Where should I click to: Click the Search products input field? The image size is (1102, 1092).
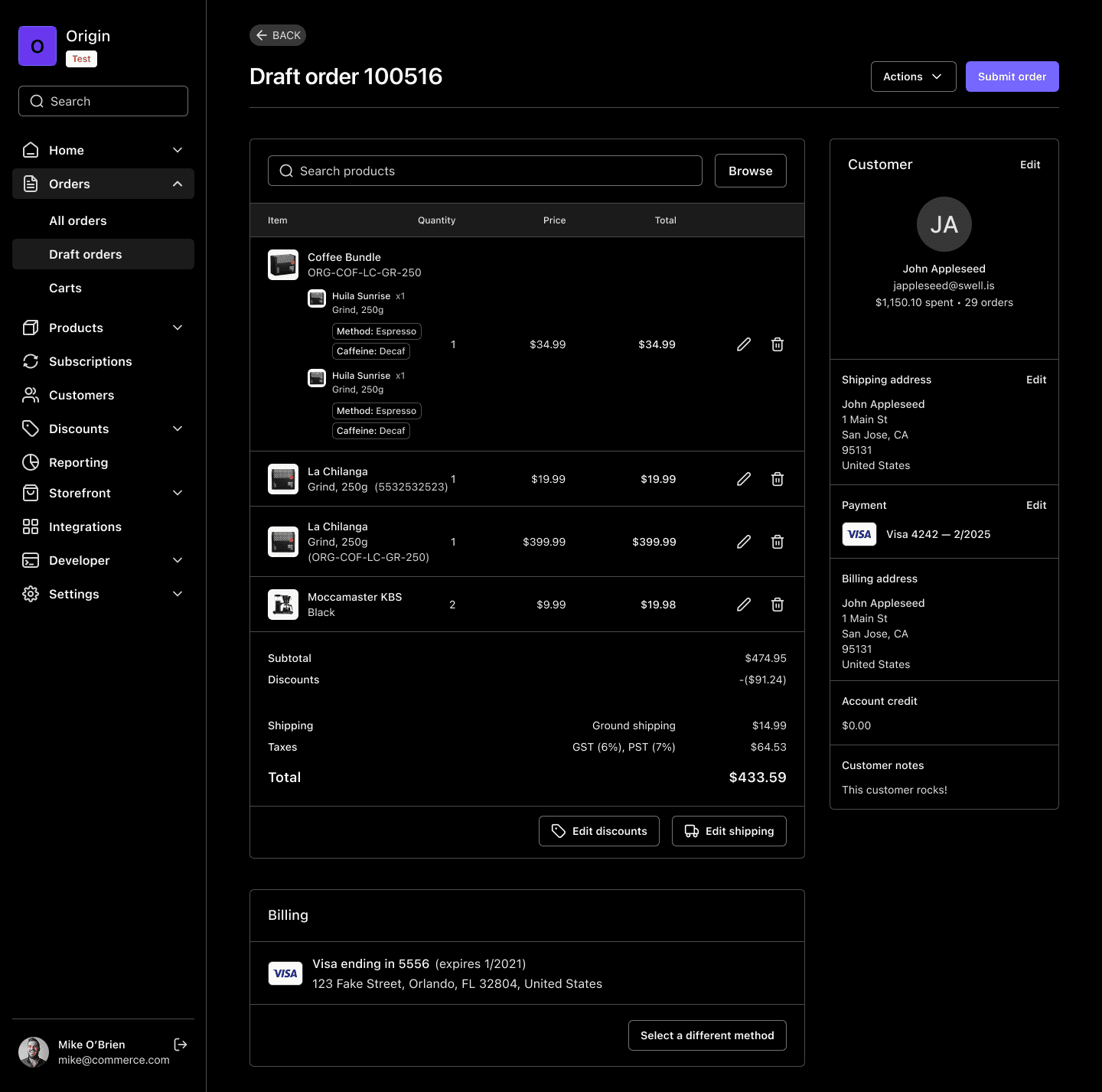point(484,170)
